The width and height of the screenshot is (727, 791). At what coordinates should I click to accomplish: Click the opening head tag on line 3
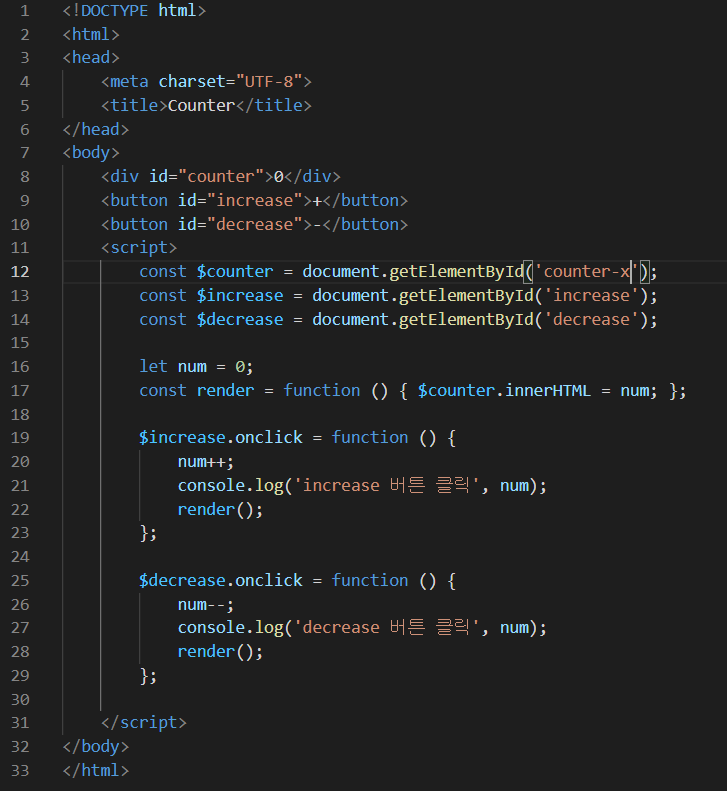91,58
